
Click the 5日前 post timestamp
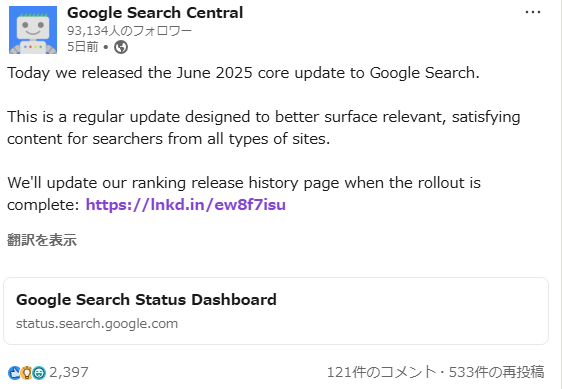pos(82,47)
